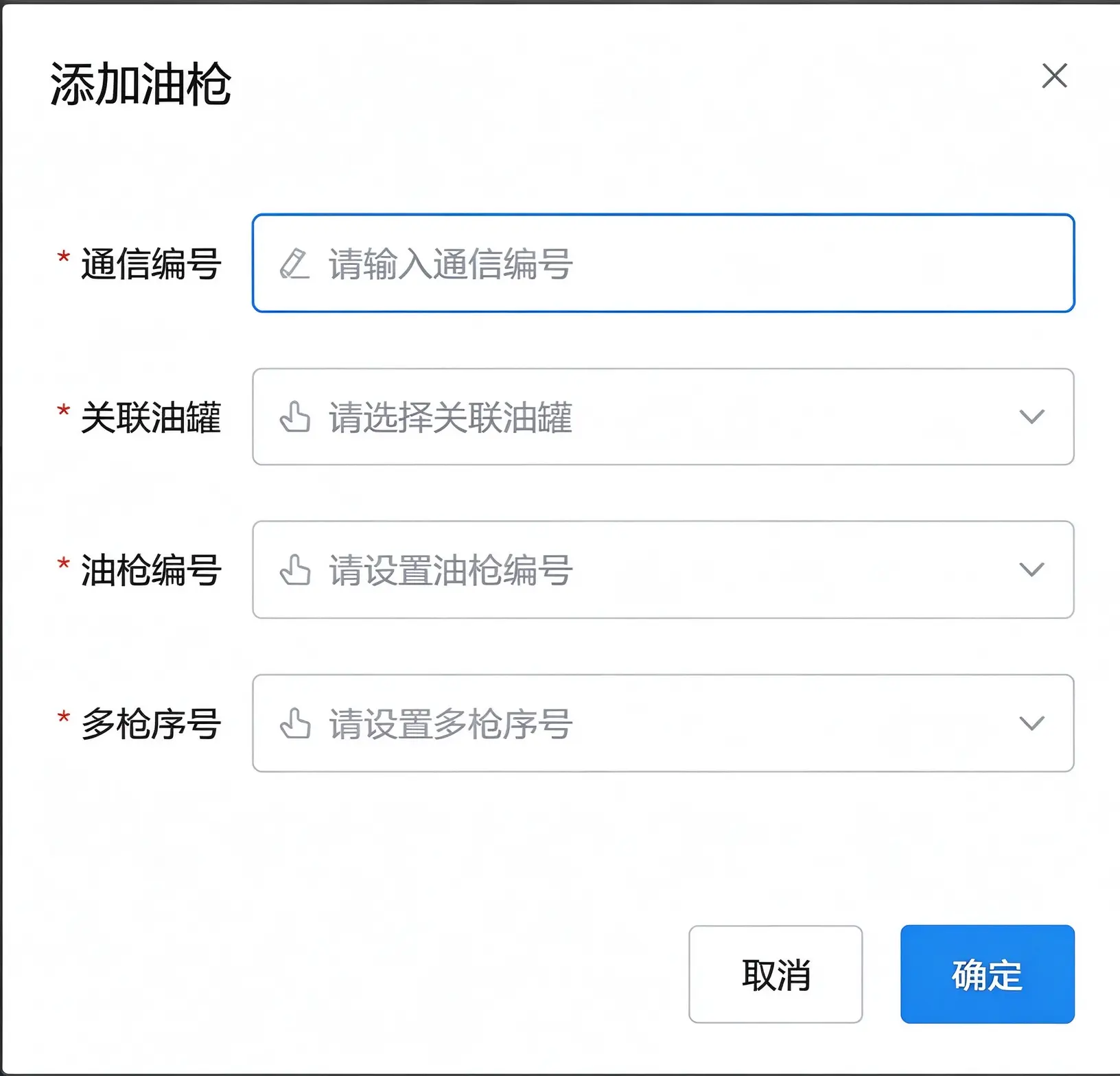1120x1076 pixels.
Task: Expand the 多枪序号 dropdown arrow
Action: [x=1031, y=723]
